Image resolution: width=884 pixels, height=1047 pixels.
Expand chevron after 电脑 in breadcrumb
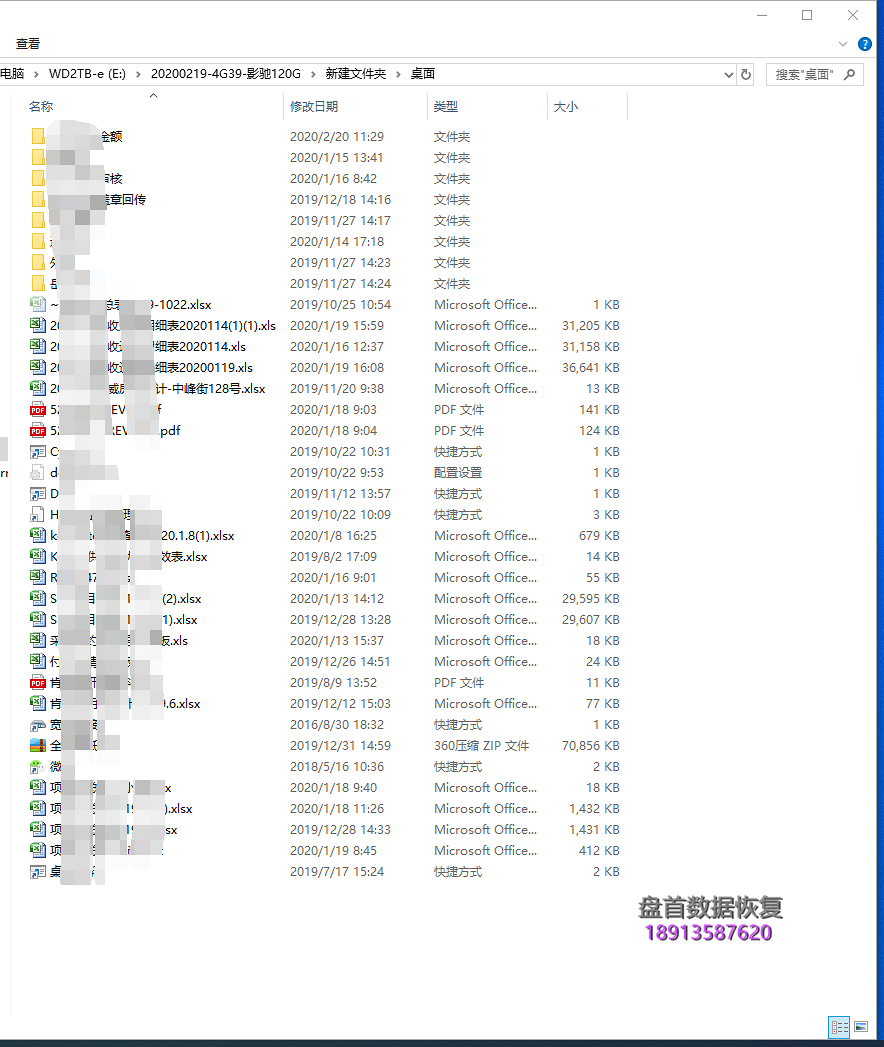point(36,74)
